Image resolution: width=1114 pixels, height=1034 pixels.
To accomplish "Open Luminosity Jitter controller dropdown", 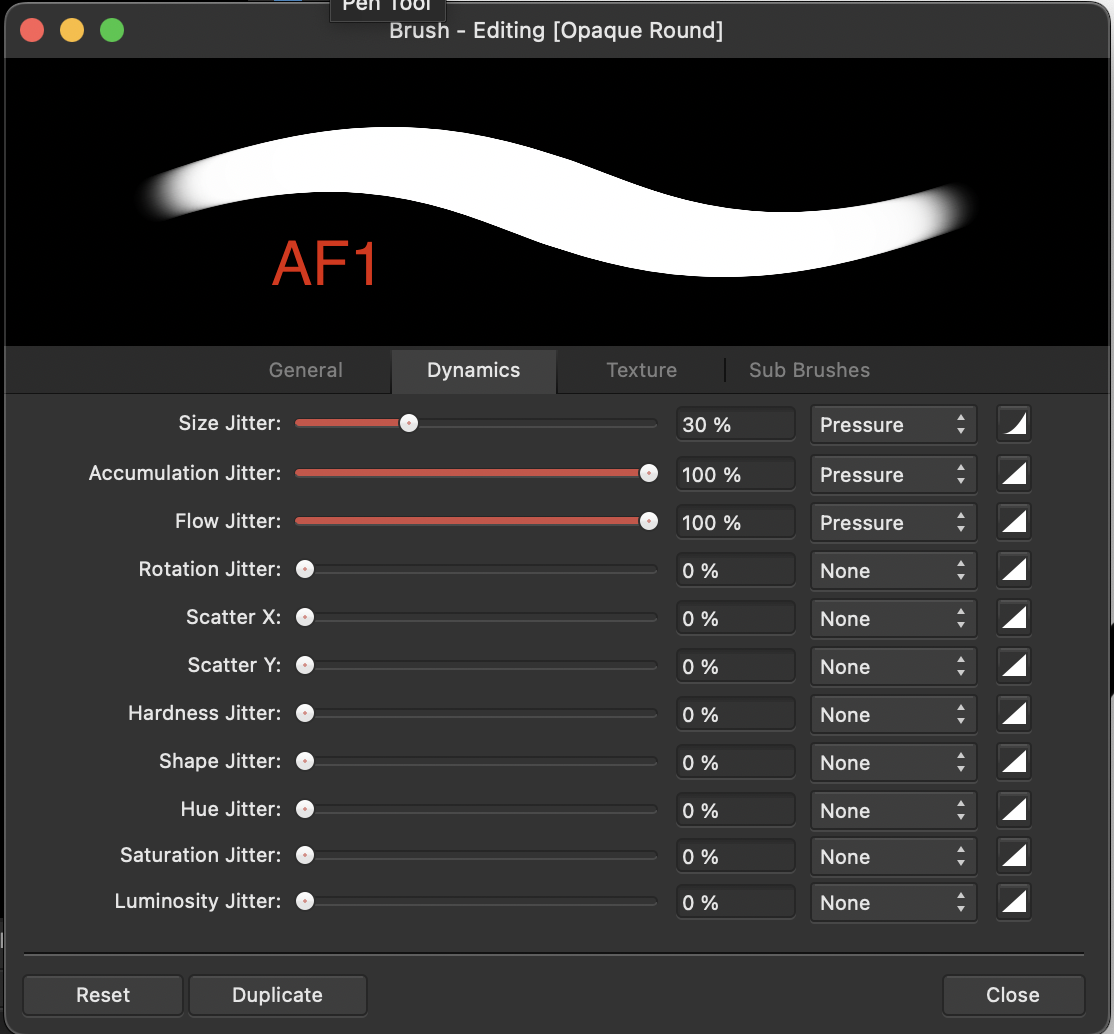I will pos(893,903).
